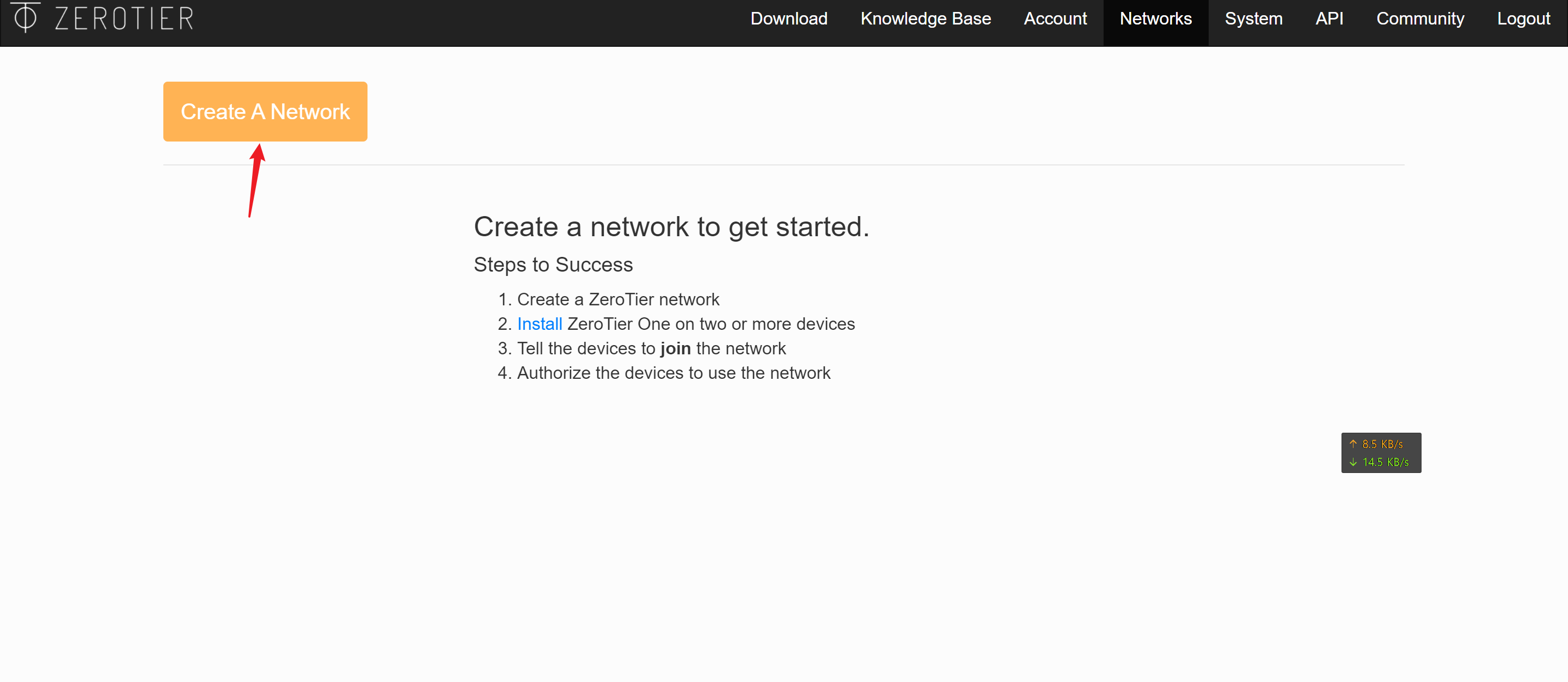Image resolution: width=1568 pixels, height=682 pixels.
Task: Select the active Networks tab
Action: point(1155,19)
